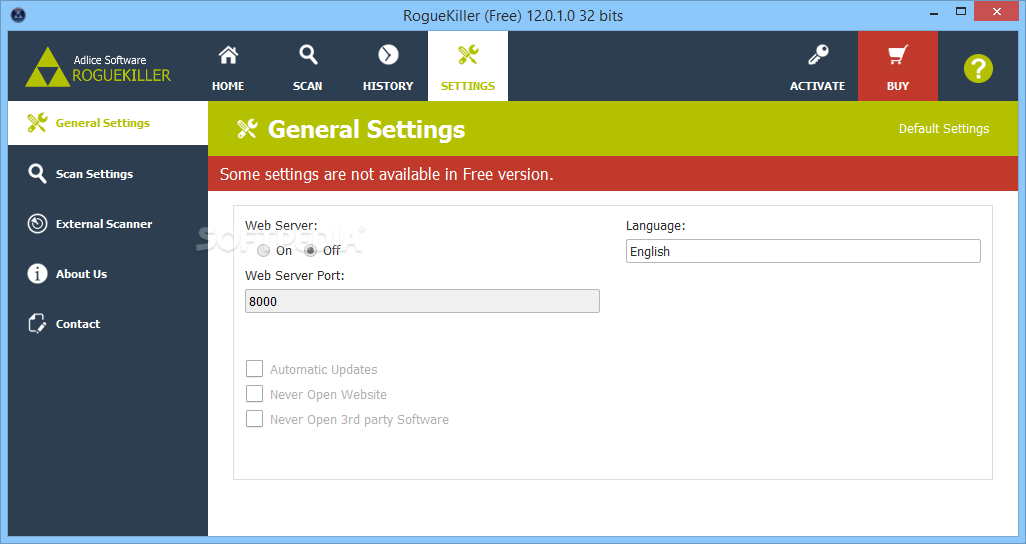Click the Web Server Port field
This screenshot has width=1026, height=544.
click(422, 301)
